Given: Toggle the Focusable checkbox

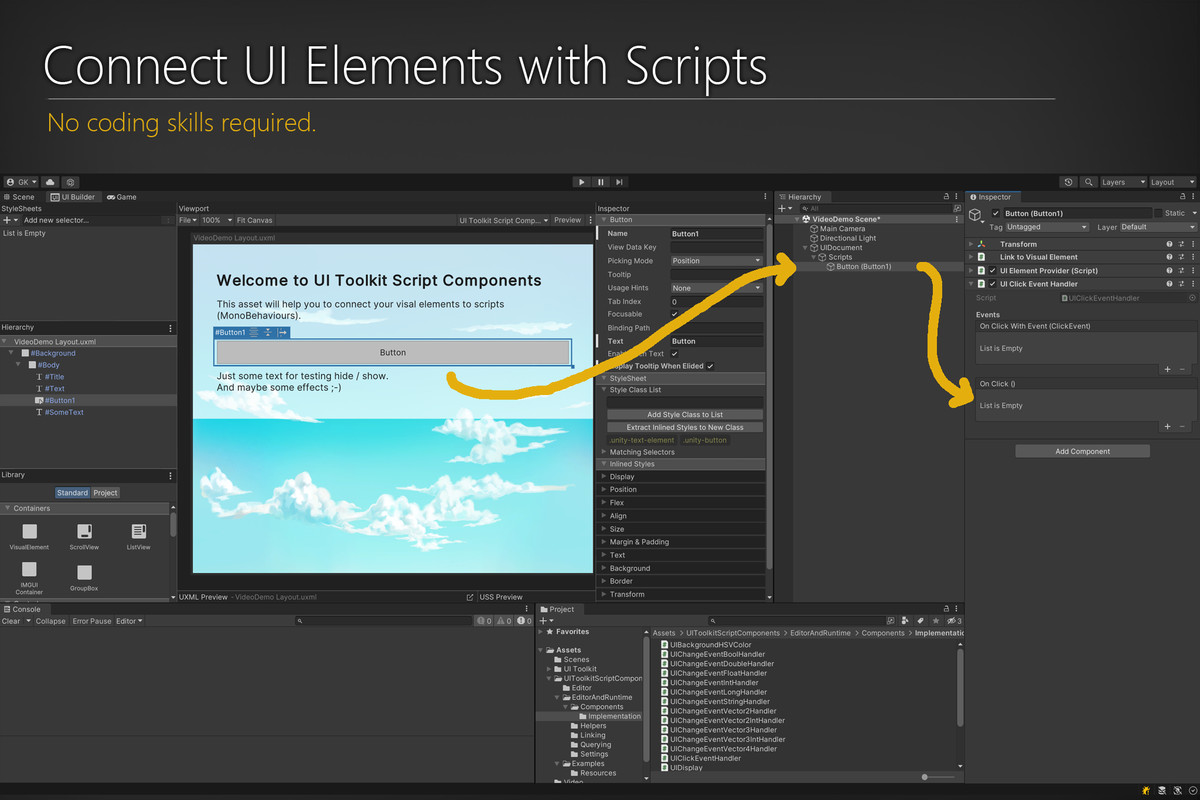Looking at the screenshot, I should 675,314.
